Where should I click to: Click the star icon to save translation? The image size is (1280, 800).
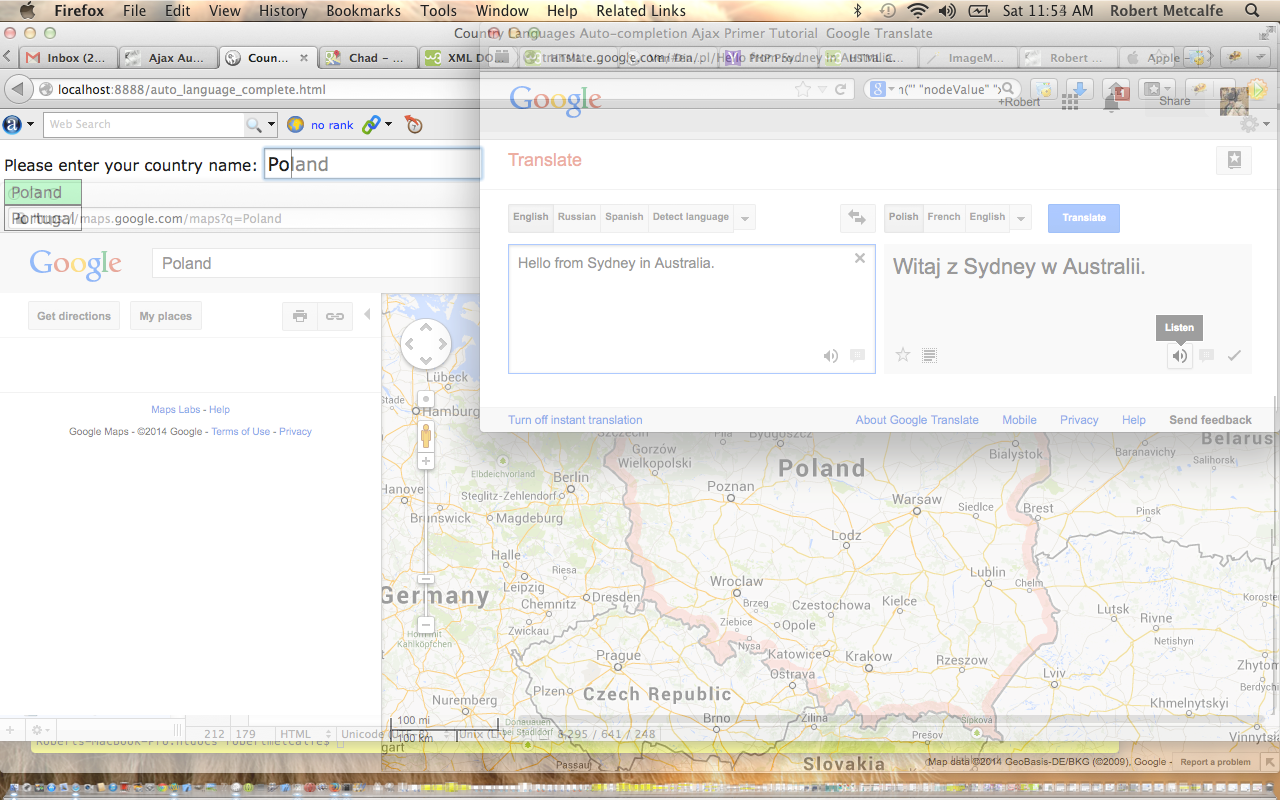tap(903, 355)
